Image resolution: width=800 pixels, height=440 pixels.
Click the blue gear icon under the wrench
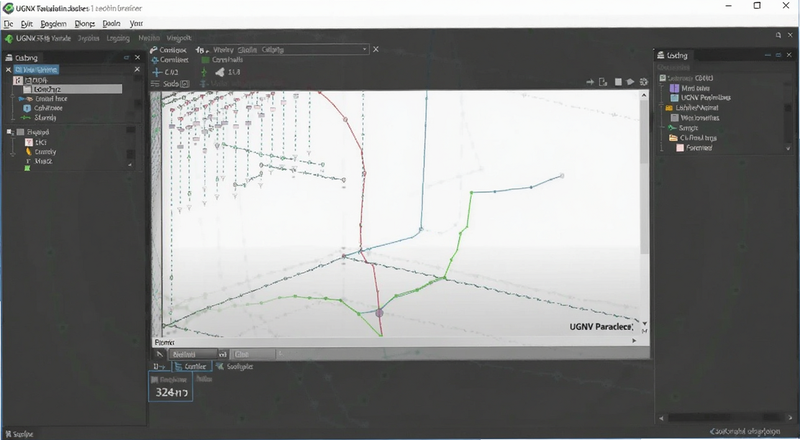coord(155,60)
